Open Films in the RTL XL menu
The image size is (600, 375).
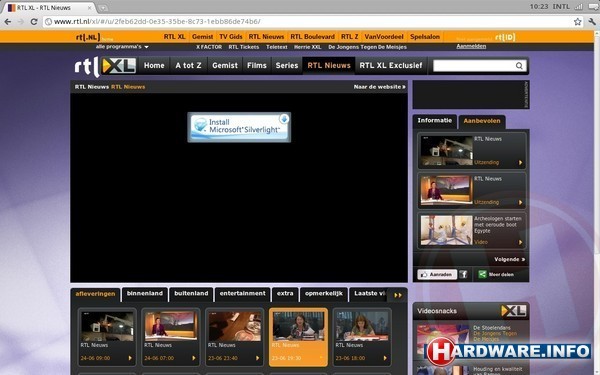(x=256, y=65)
